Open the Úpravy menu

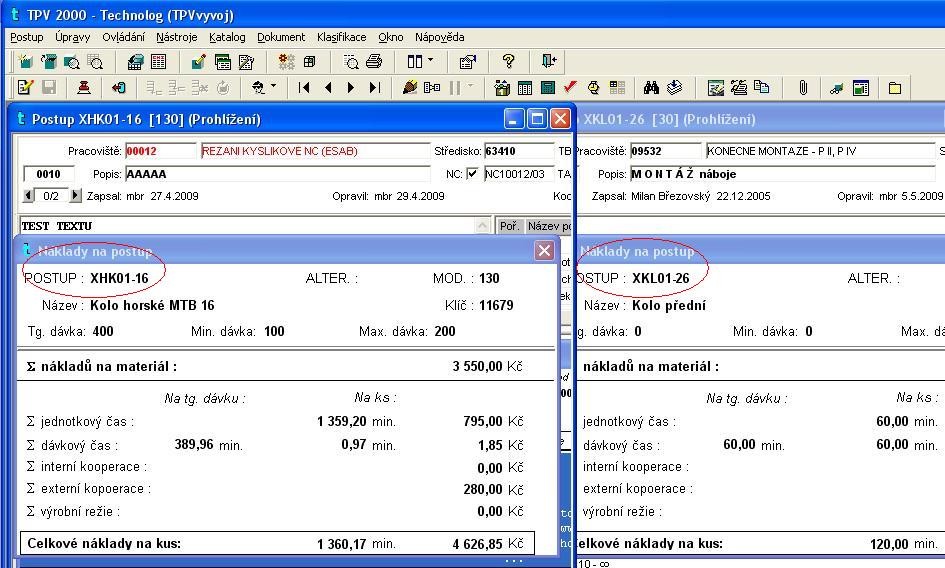pos(72,37)
